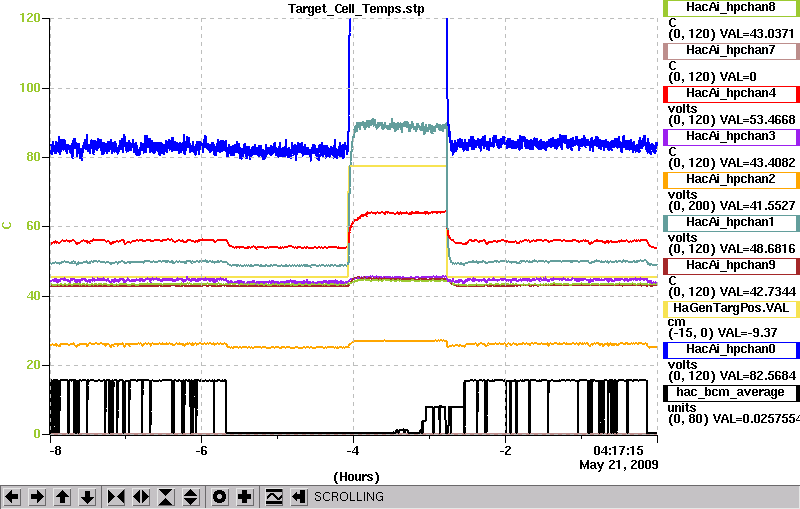Select the HaGenTargPos.VAL legend entry

coord(731,309)
